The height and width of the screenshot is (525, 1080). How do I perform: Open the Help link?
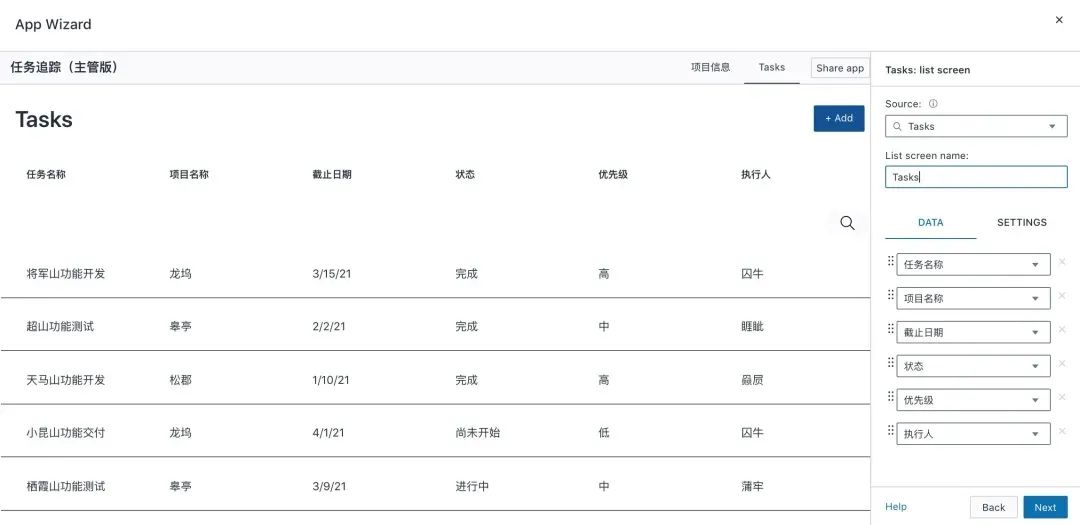tap(895, 506)
